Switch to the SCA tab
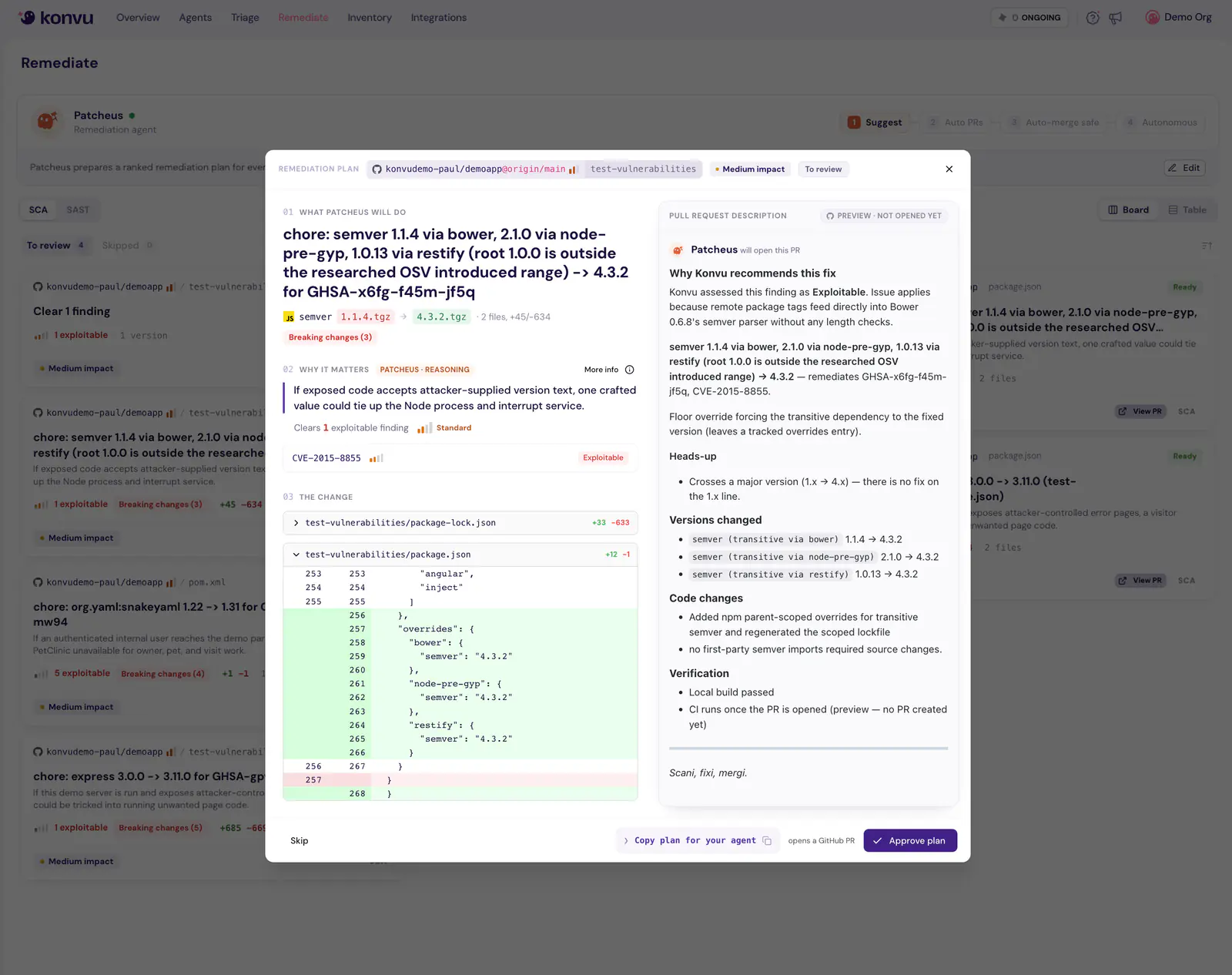Screen dimensions: 1232x975 [38, 209]
